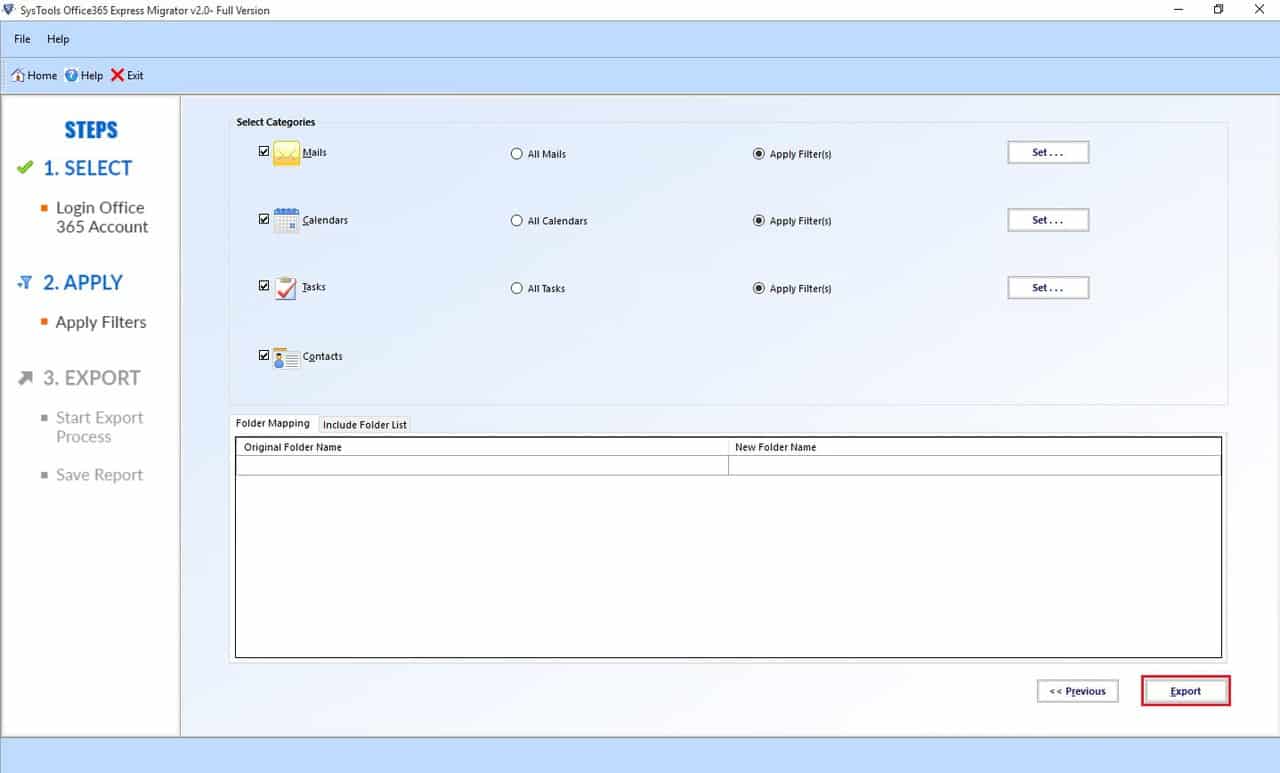Viewport: 1280px width, 773px height.
Task: Click the Calendars category icon
Action: [x=286, y=220]
